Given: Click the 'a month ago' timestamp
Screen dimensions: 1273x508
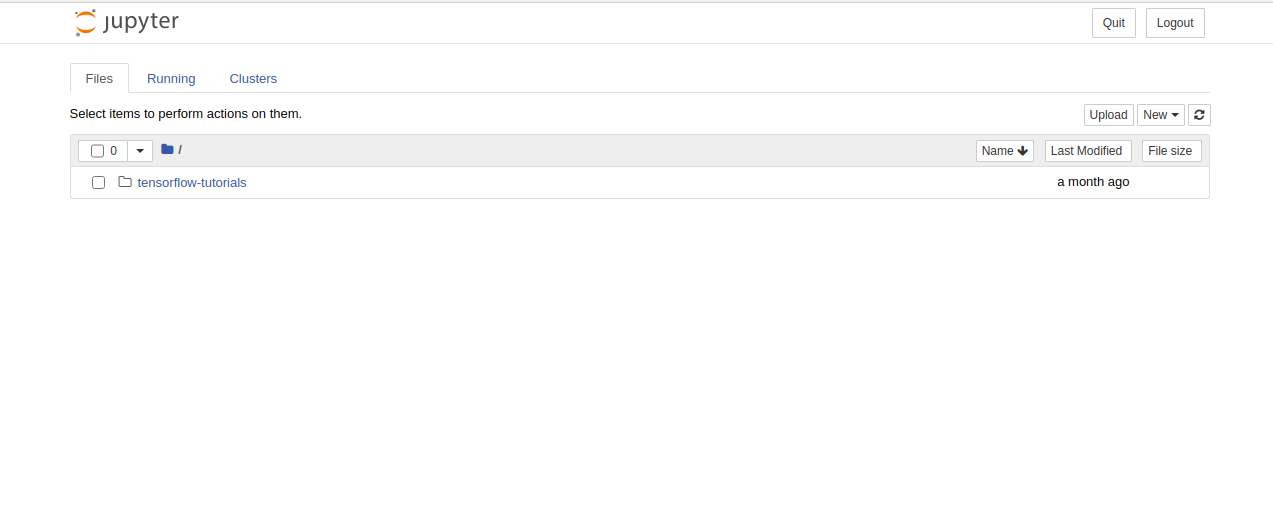Looking at the screenshot, I should [1093, 182].
